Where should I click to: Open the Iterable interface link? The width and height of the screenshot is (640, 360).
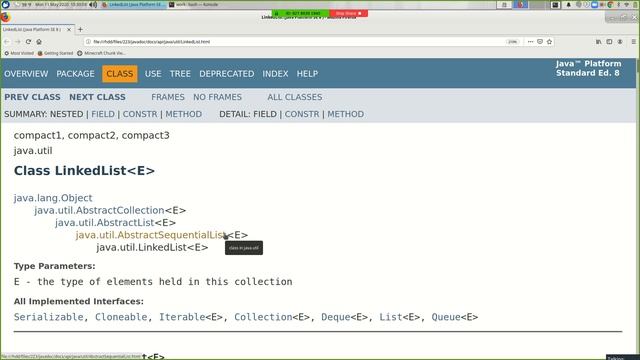182,317
